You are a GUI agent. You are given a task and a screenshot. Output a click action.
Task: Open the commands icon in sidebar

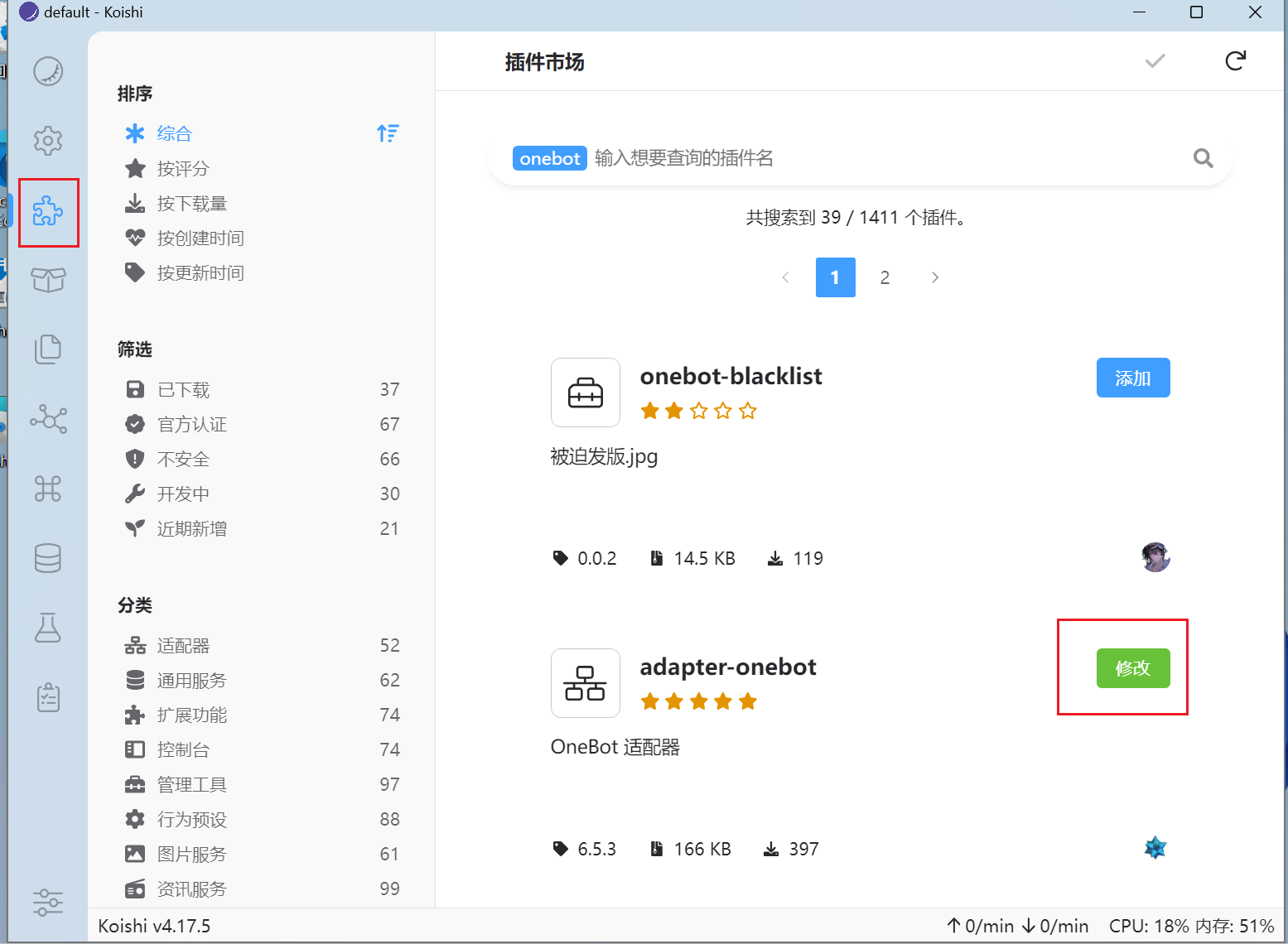click(48, 489)
